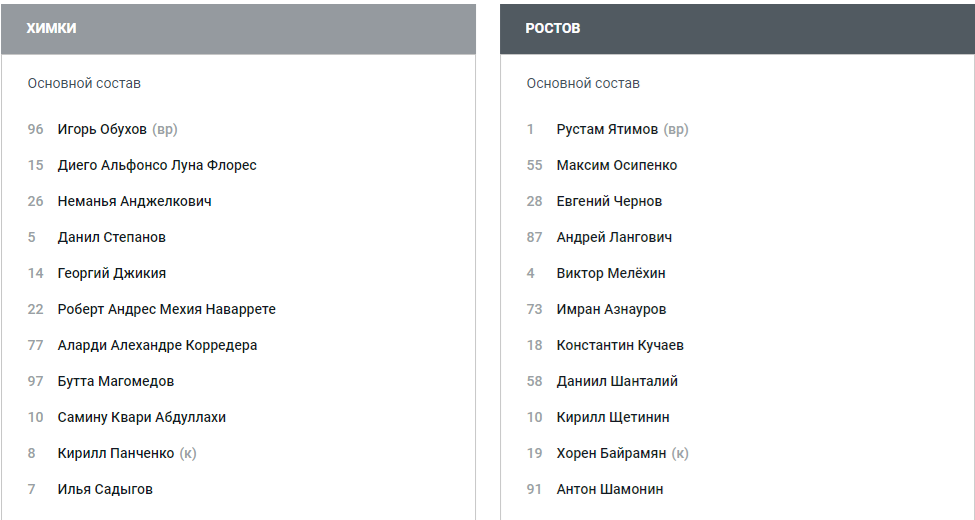Image resolution: width=975 pixels, height=520 pixels.
Task: Select player Диего Альфонсо Луна Флорес
Action: point(157,165)
